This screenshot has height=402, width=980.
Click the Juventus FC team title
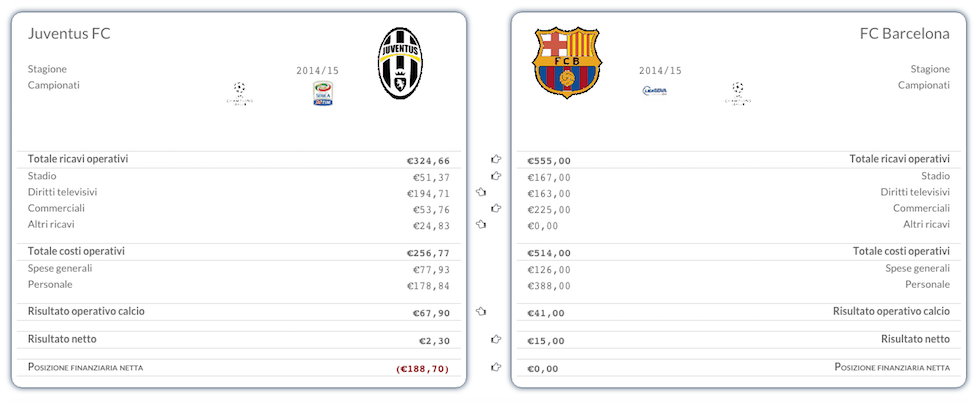point(69,34)
